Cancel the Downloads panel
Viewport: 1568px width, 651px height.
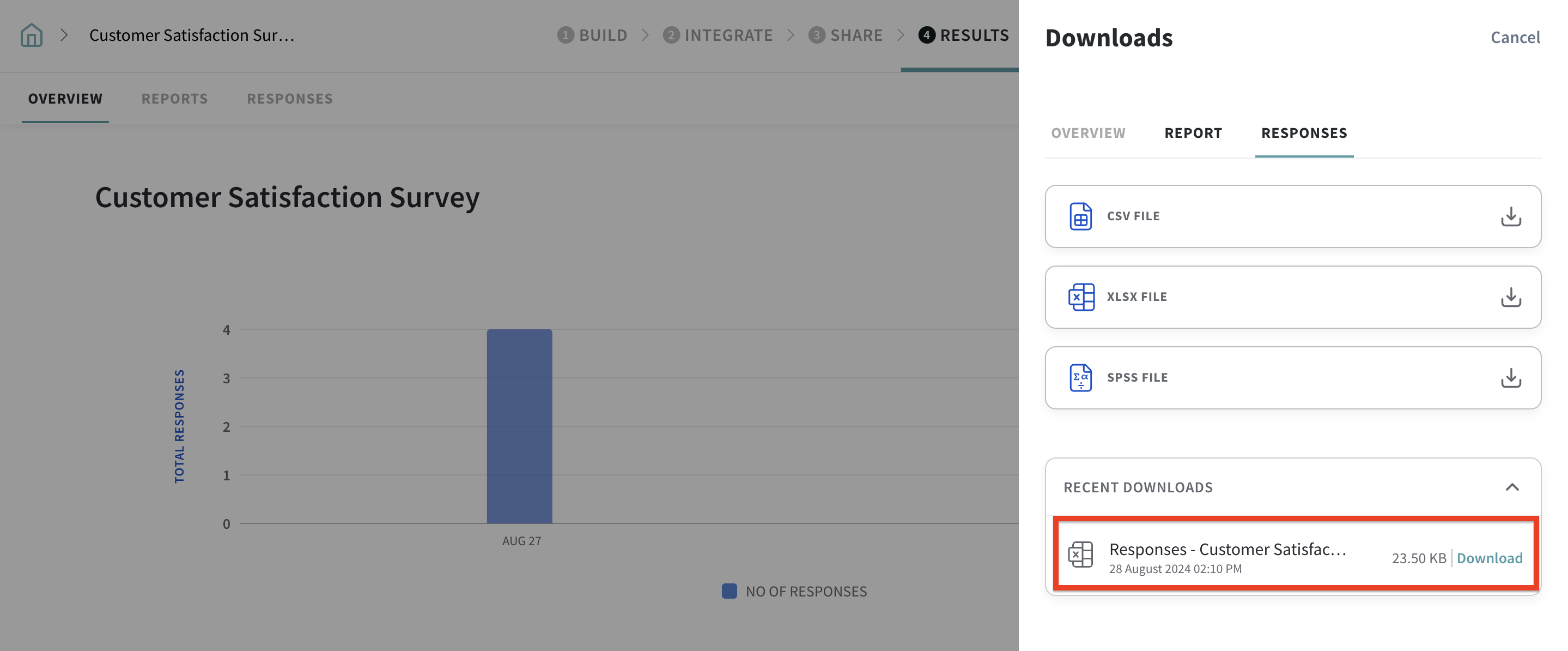point(1515,37)
